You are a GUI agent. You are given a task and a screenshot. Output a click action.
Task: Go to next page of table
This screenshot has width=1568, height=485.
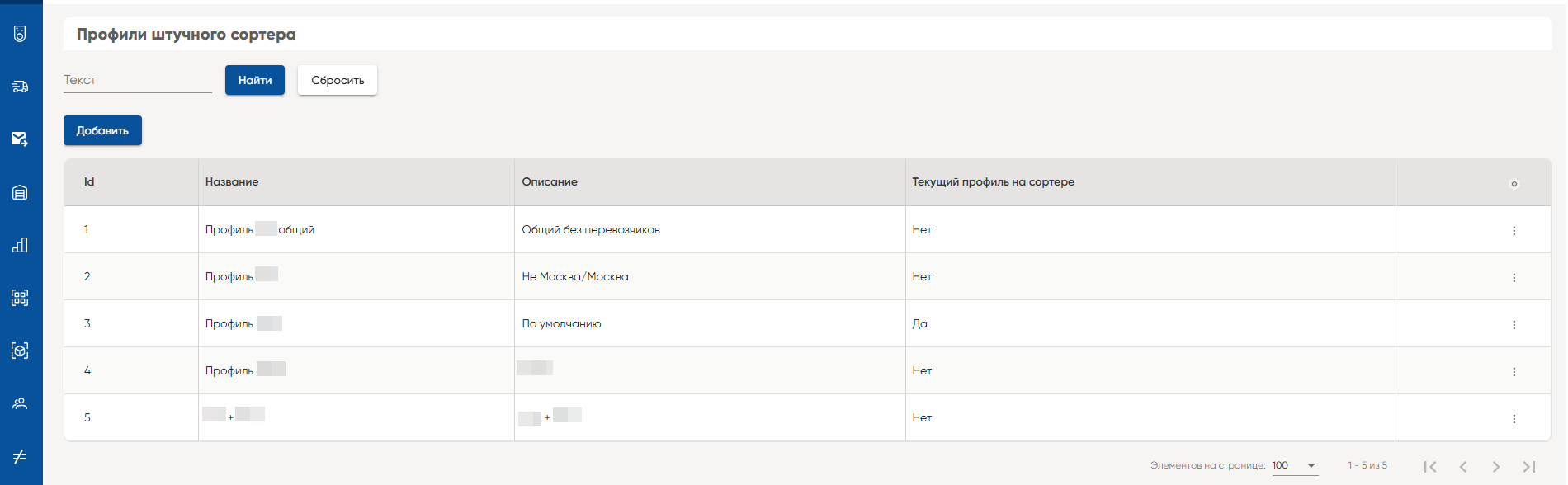pos(1496,467)
